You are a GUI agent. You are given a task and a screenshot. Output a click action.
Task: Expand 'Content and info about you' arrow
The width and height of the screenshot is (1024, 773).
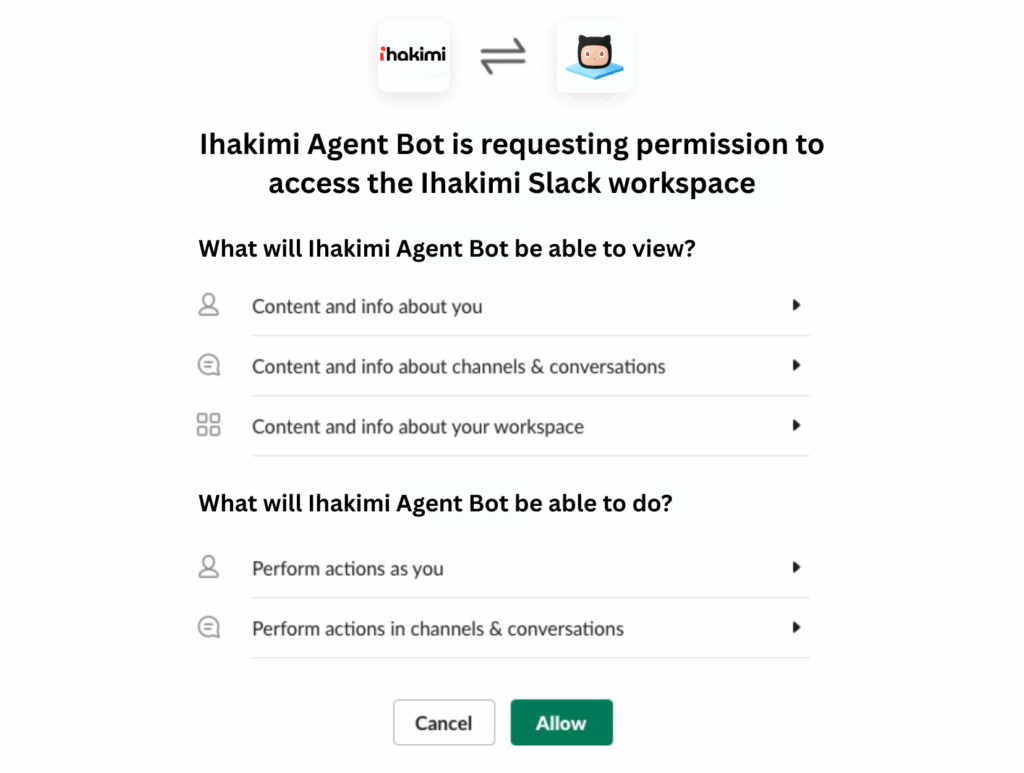(x=796, y=305)
